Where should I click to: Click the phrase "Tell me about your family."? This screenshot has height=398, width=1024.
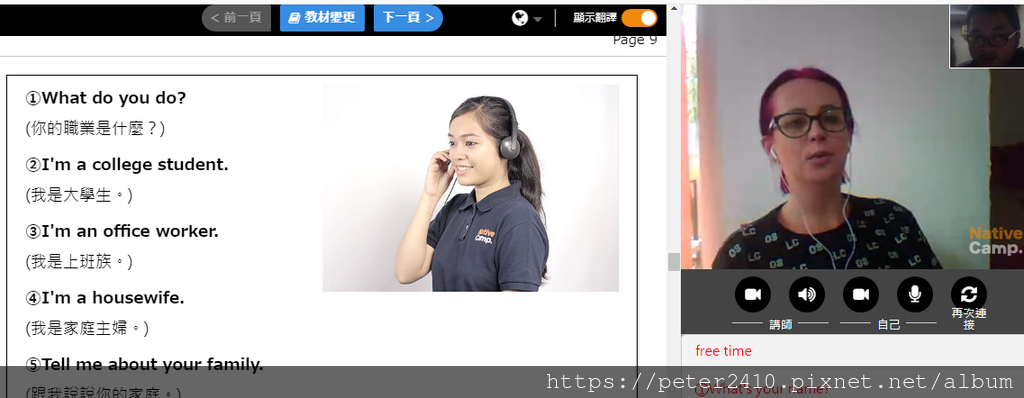152,364
